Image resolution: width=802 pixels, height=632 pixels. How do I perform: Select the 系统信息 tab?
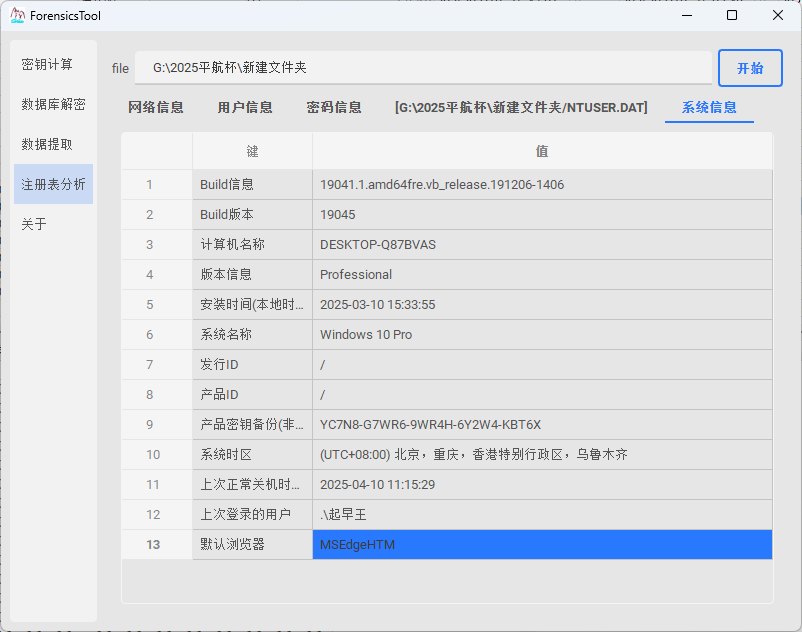(709, 107)
